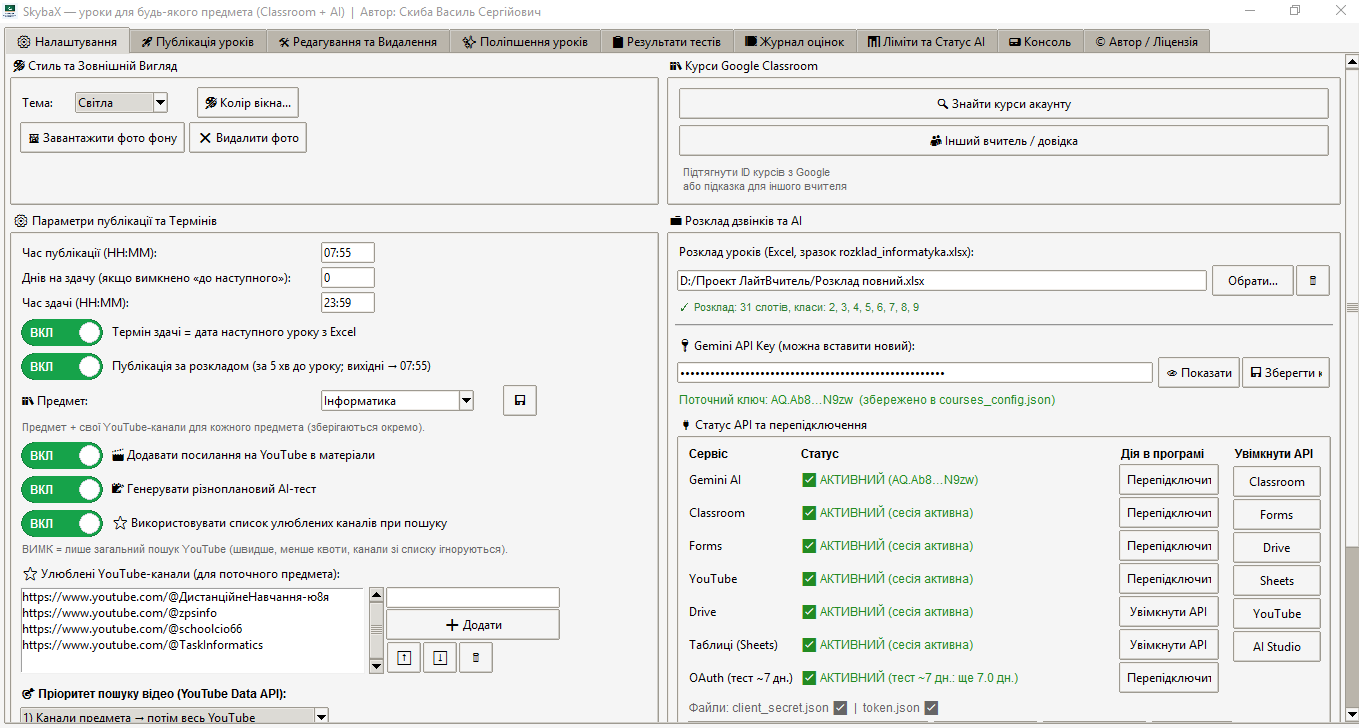This screenshot has width=1359, height=728.
Task: Toggle 'Використовувати список улюблених каналів' switch
Action: tap(62, 523)
